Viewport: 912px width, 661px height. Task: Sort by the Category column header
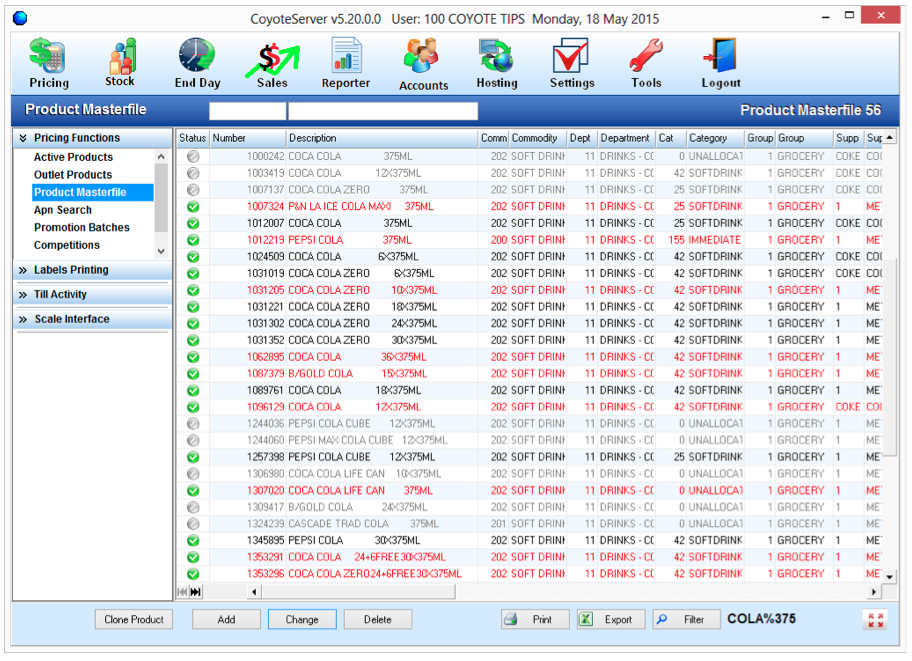[x=715, y=138]
